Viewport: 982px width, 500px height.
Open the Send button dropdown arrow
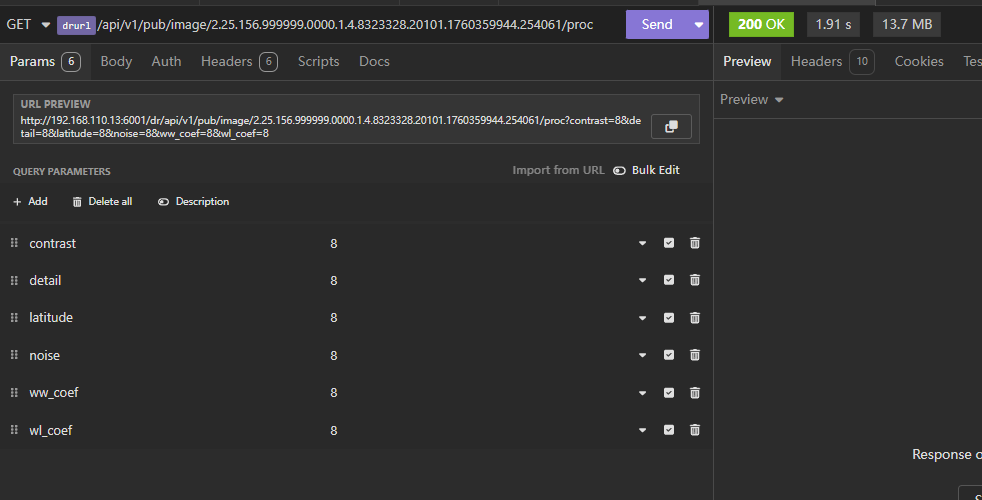(x=698, y=24)
